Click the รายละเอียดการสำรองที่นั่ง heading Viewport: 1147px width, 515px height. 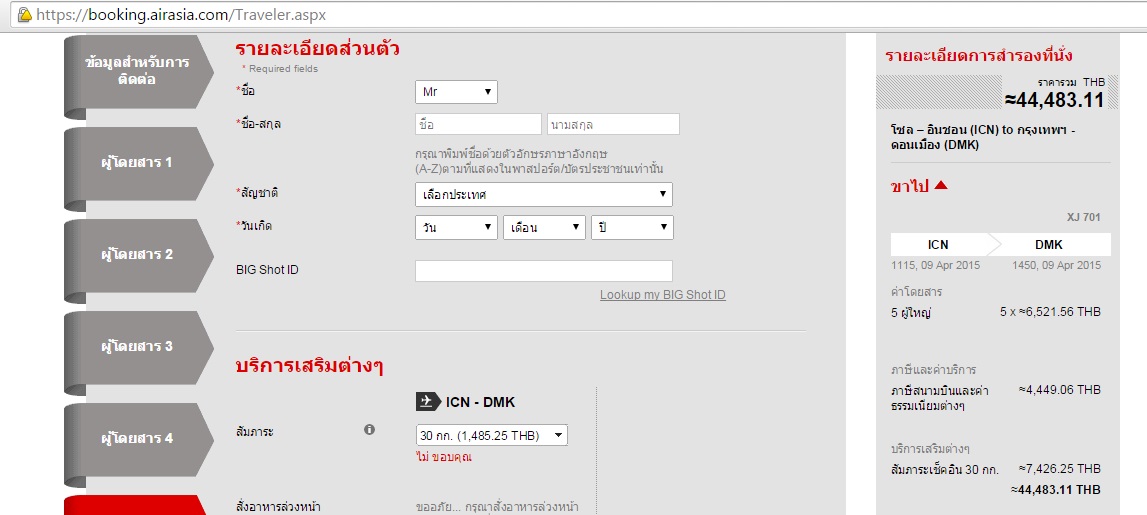979,56
